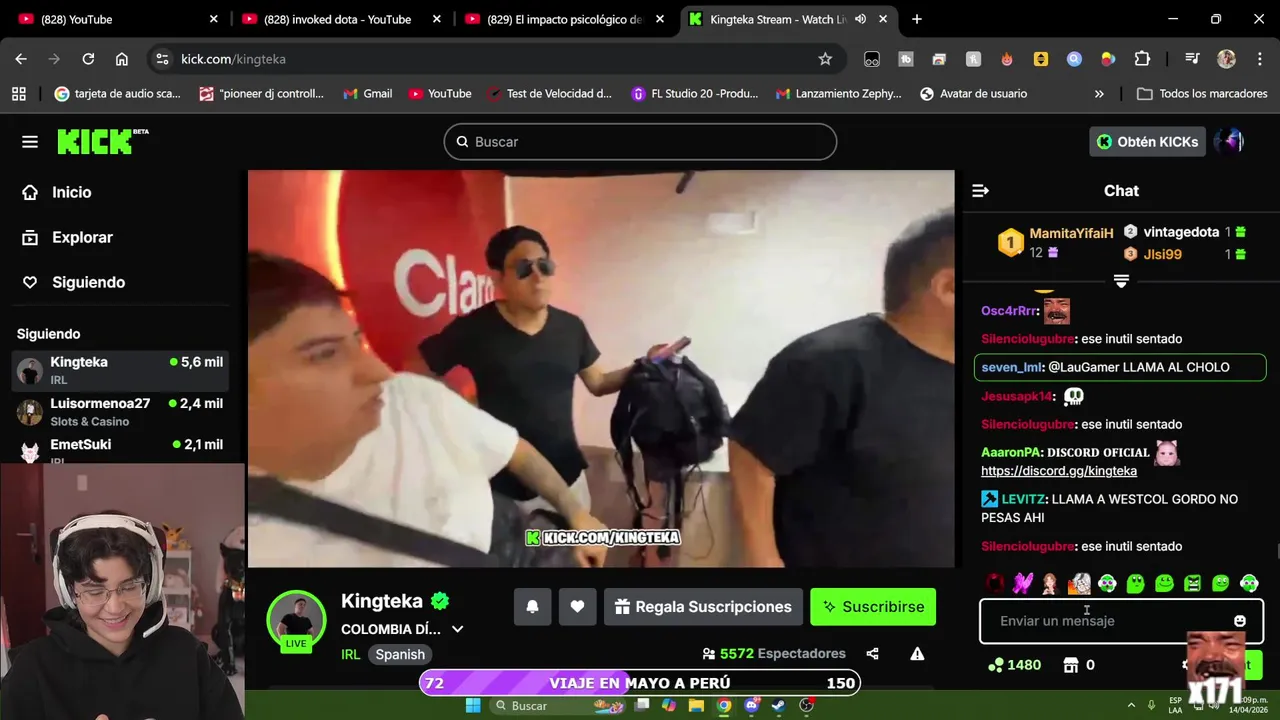1280x720 pixels.
Task: Open Steam from taskbar
Action: (778, 705)
